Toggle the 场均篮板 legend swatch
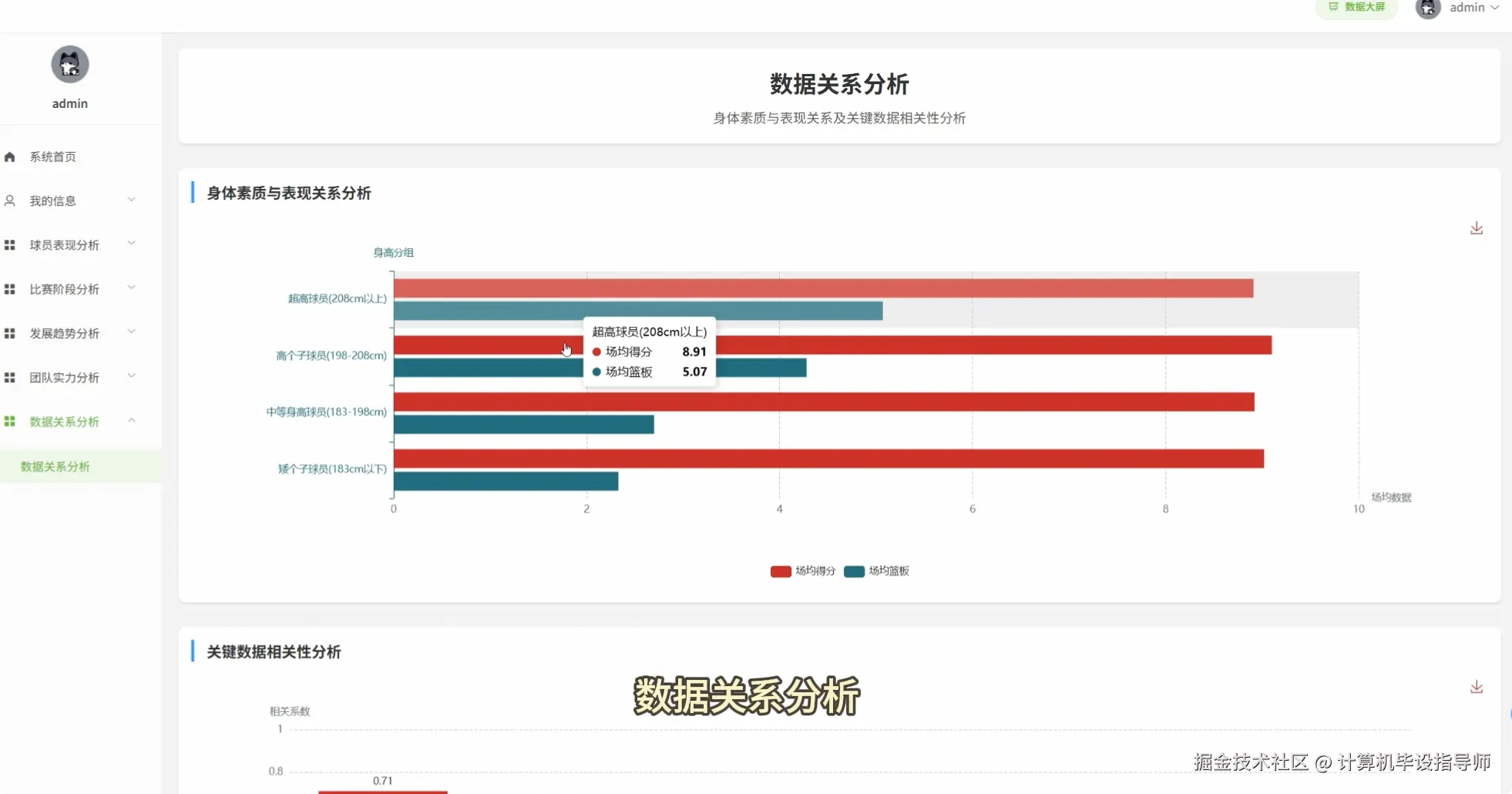The image size is (1512, 794). [854, 571]
